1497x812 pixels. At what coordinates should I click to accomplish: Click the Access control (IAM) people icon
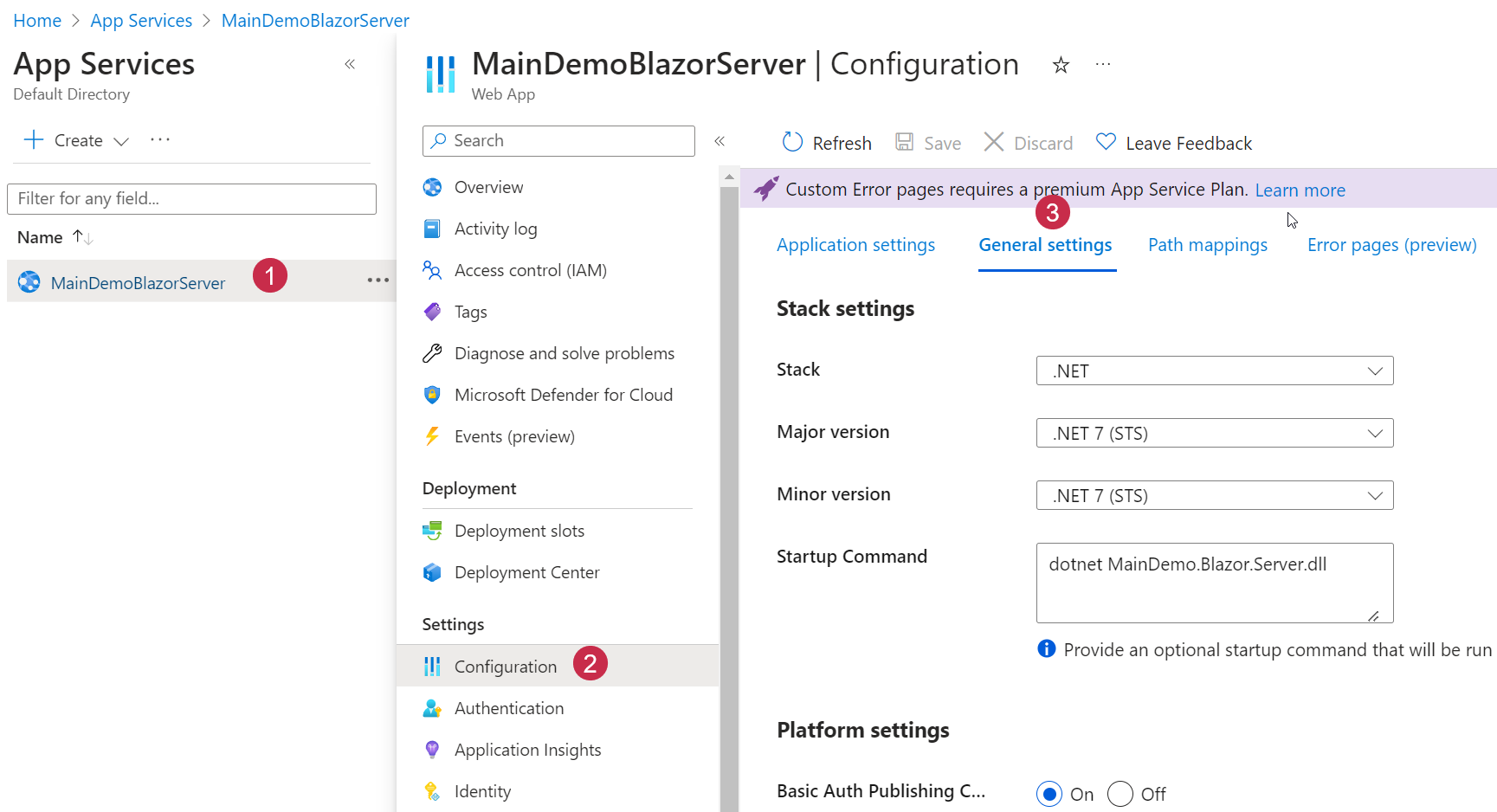(432, 270)
